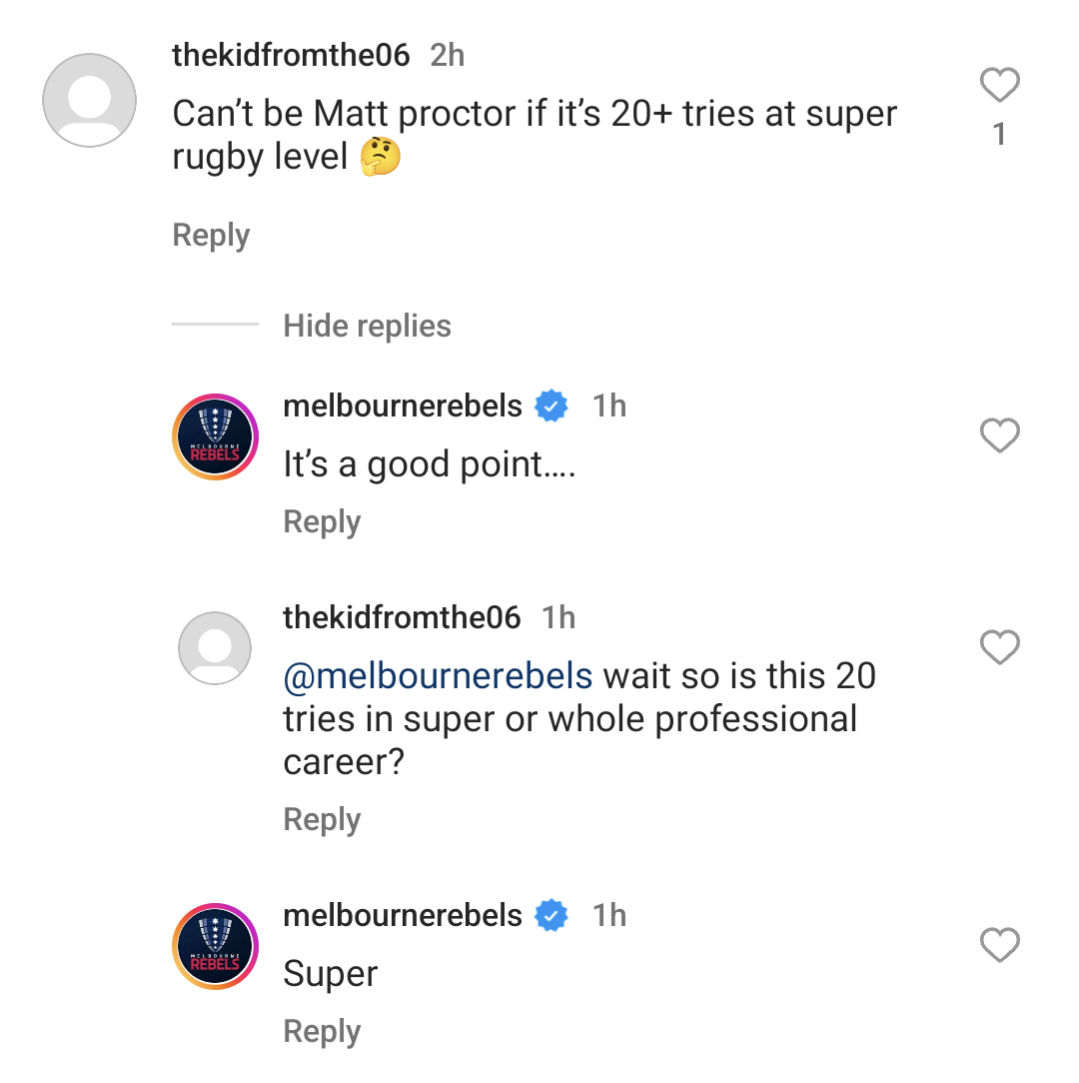
Task: Like the "Super" reply from melbournerebels
Action: (999, 945)
